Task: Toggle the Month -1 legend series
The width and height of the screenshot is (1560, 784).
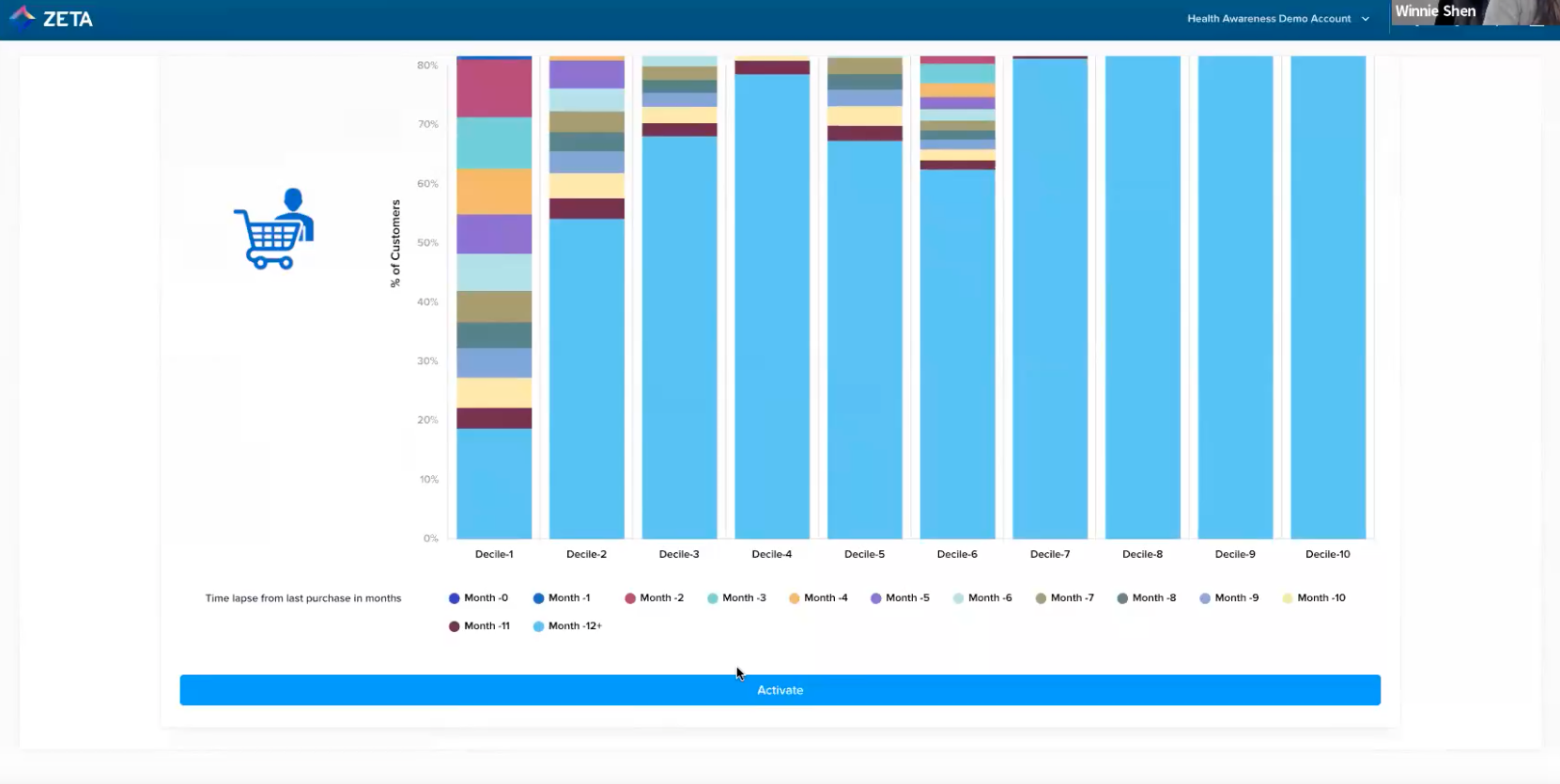Action: pos(562,598)
